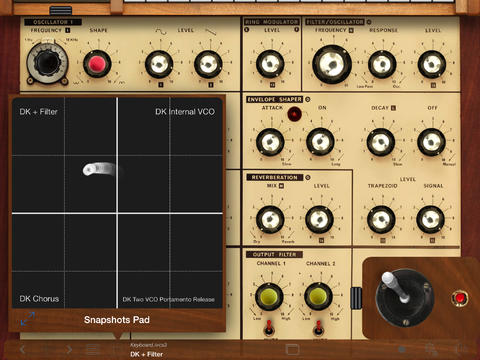Image resolution: width=480 pixels, height=360 pixels.
Task: Go to the previous preset using left chevron
Action: (22, 349)
